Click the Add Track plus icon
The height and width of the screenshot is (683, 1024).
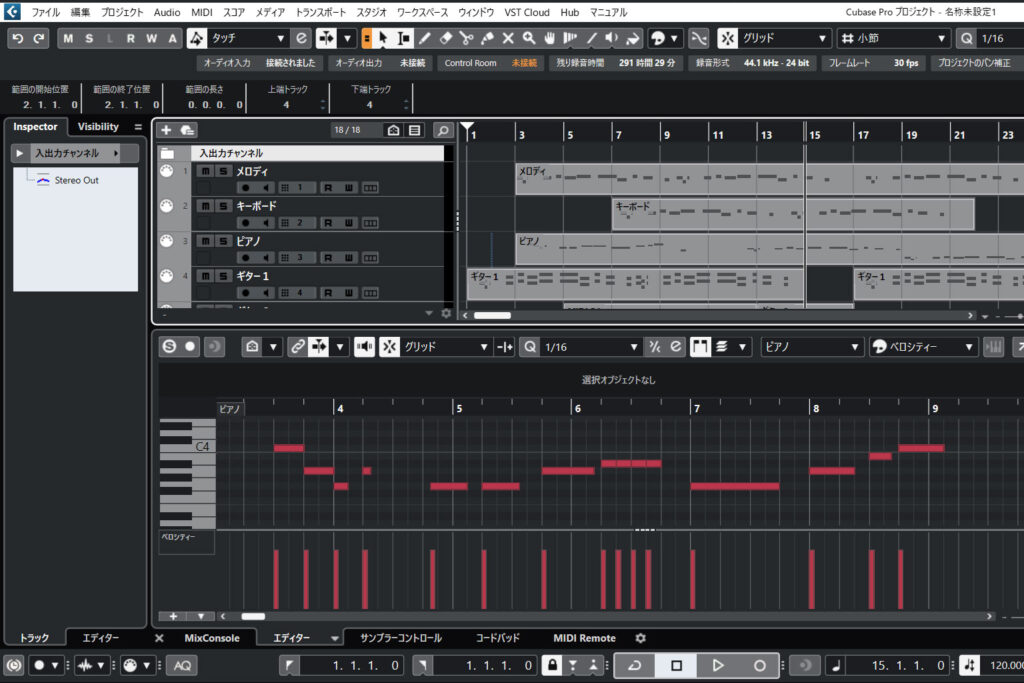[x=166, y=130]
